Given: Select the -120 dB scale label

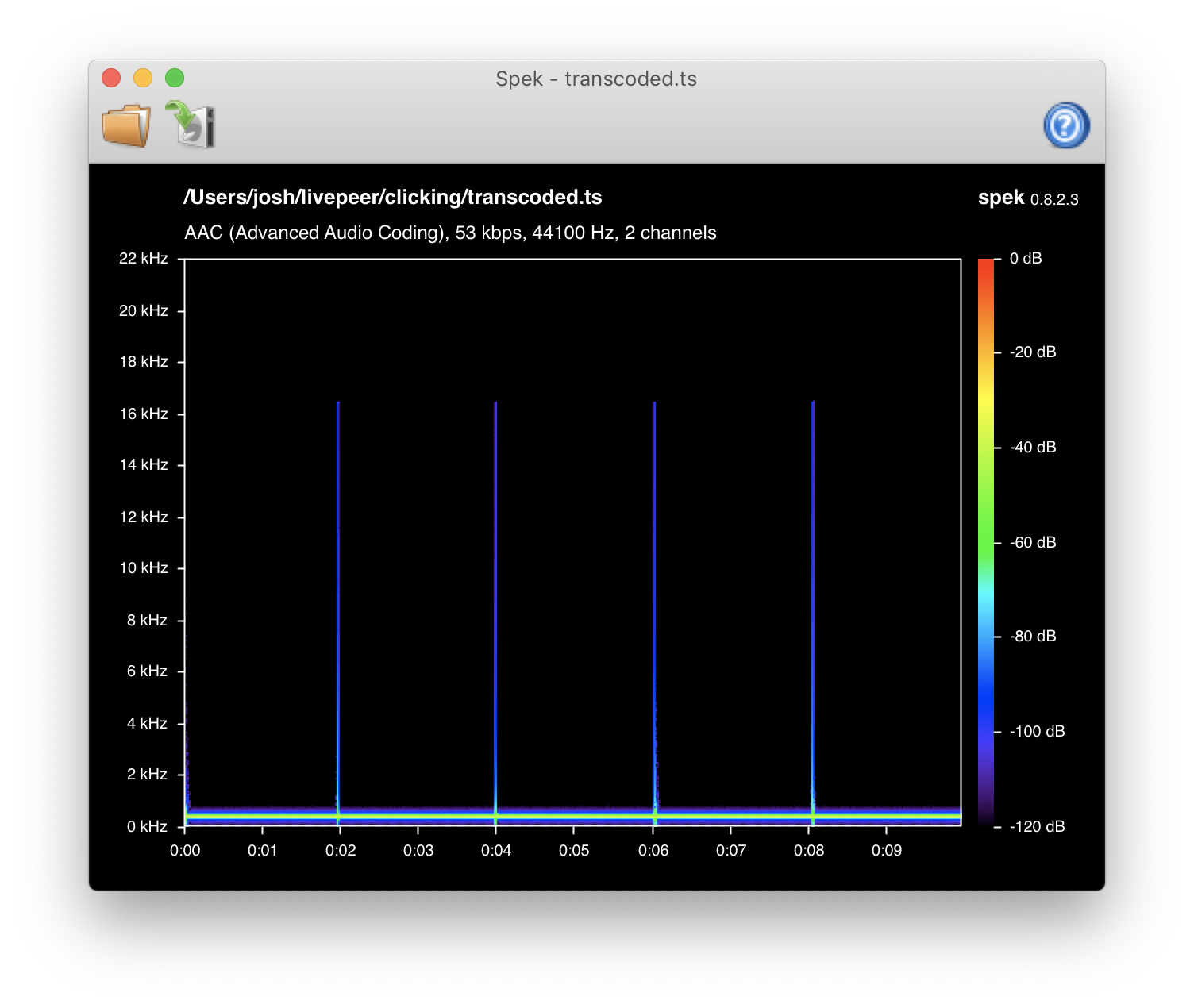Looking at the screenshot, I should (x=1037, y=826).
